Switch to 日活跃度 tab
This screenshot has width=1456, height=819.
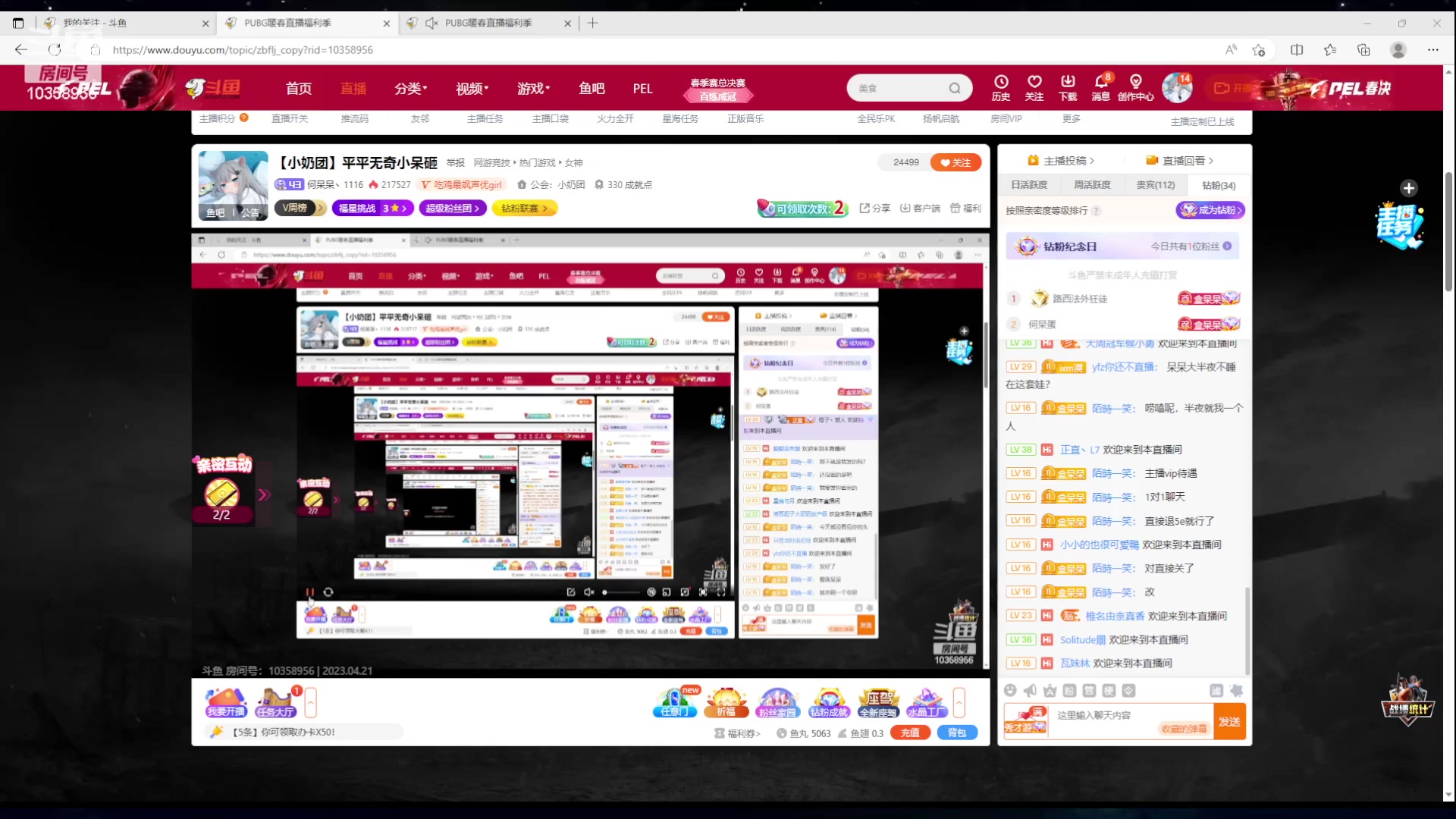[x=1029, y=185]
